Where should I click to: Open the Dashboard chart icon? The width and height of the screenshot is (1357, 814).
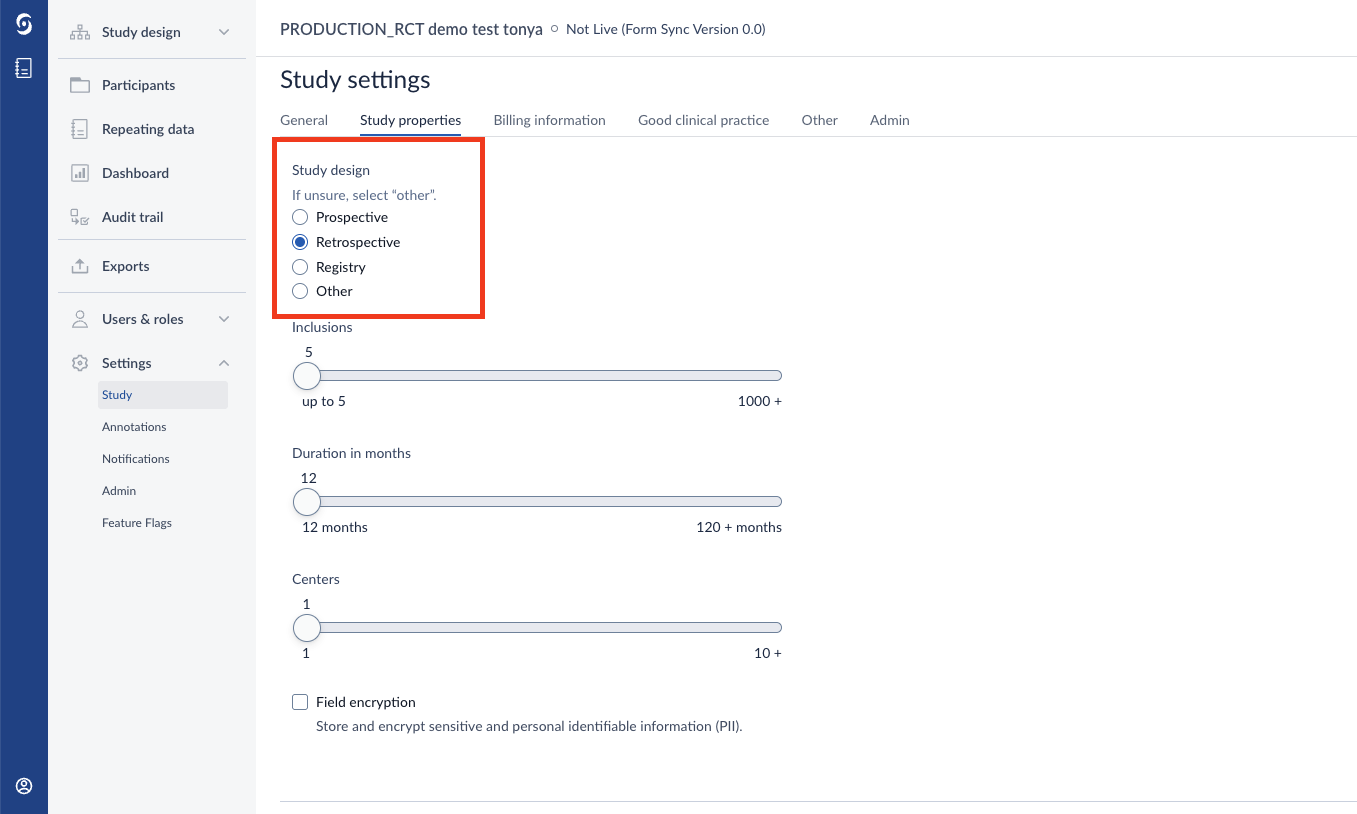click(x=80, y=173)
